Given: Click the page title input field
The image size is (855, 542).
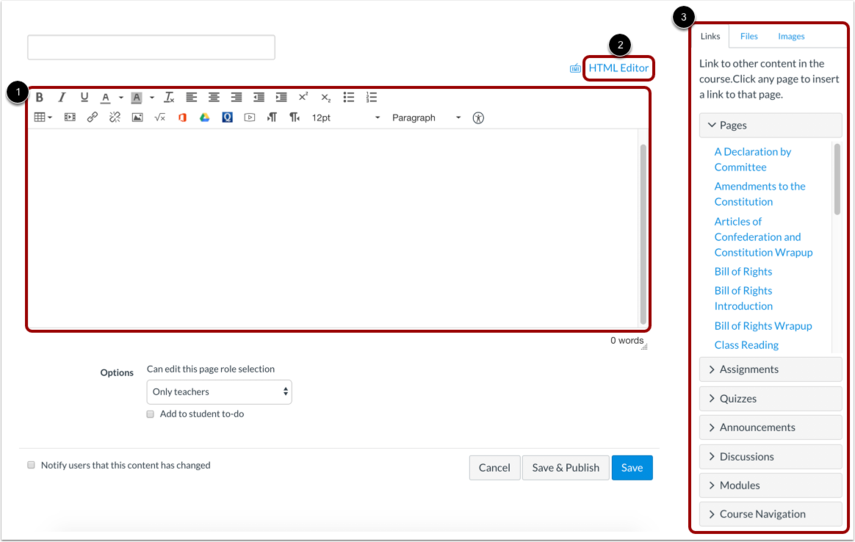Looking at the screenshot, I should 151,47.
